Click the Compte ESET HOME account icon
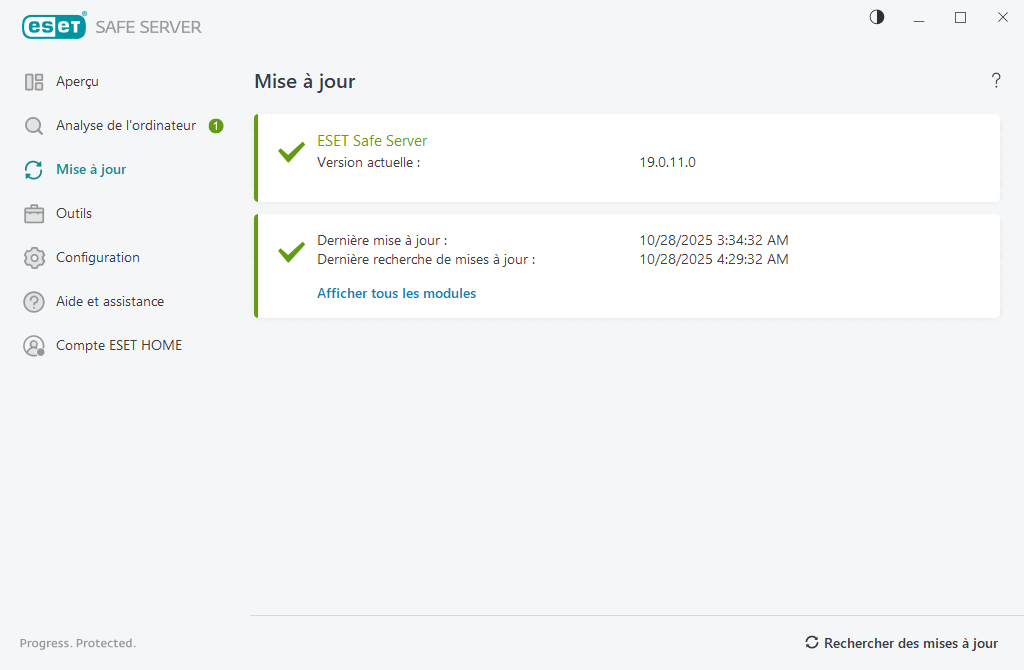Screen dimensions: 1024x670 tap(34, 346)
